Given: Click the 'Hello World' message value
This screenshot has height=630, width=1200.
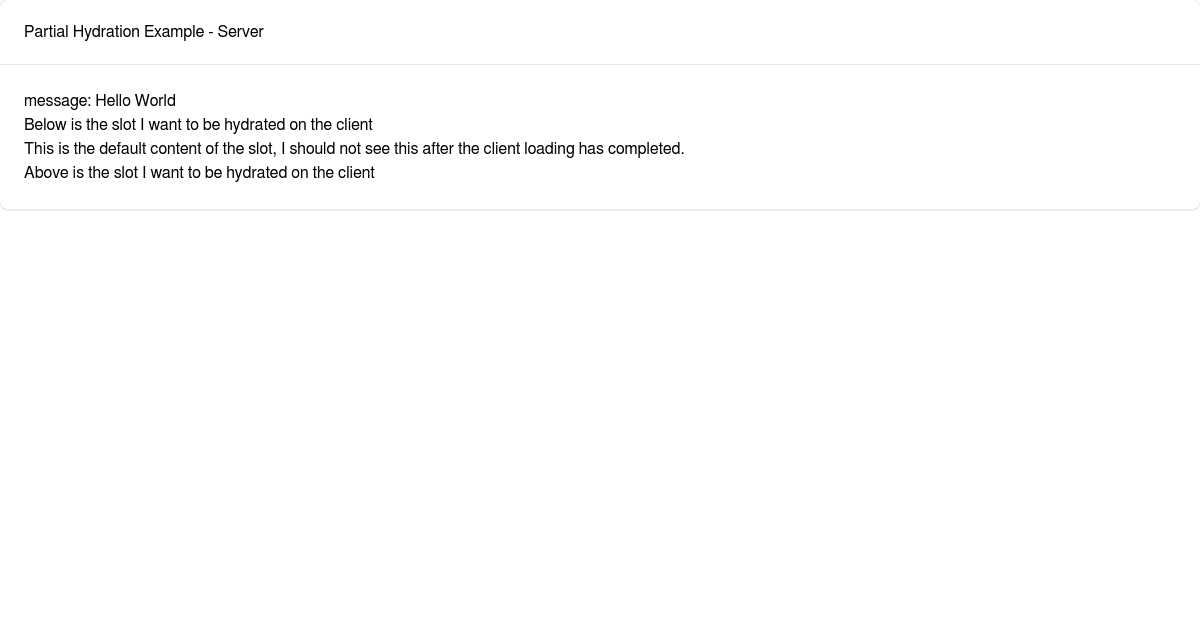Looking at the screenshot, I should (x=135, y=101).
